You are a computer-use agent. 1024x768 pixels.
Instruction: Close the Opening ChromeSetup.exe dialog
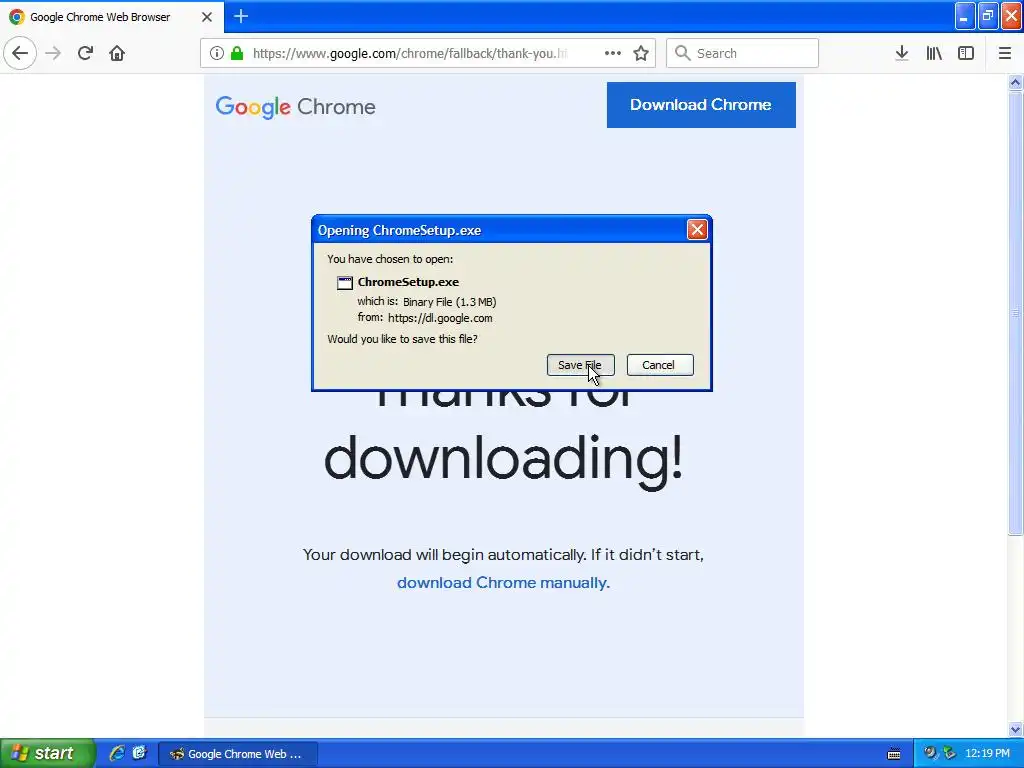697,229
